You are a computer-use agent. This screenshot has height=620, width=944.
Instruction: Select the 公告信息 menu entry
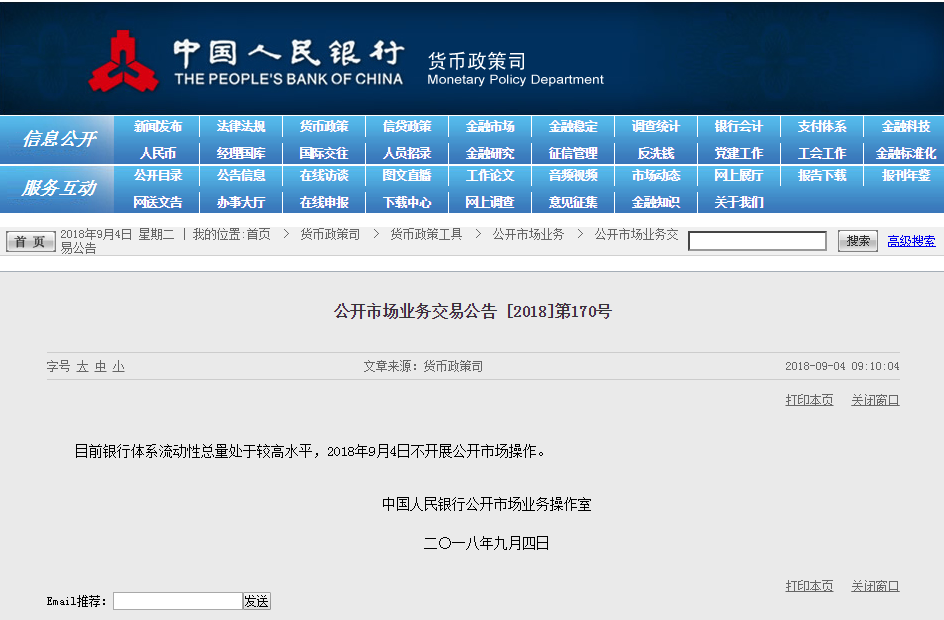241,176
